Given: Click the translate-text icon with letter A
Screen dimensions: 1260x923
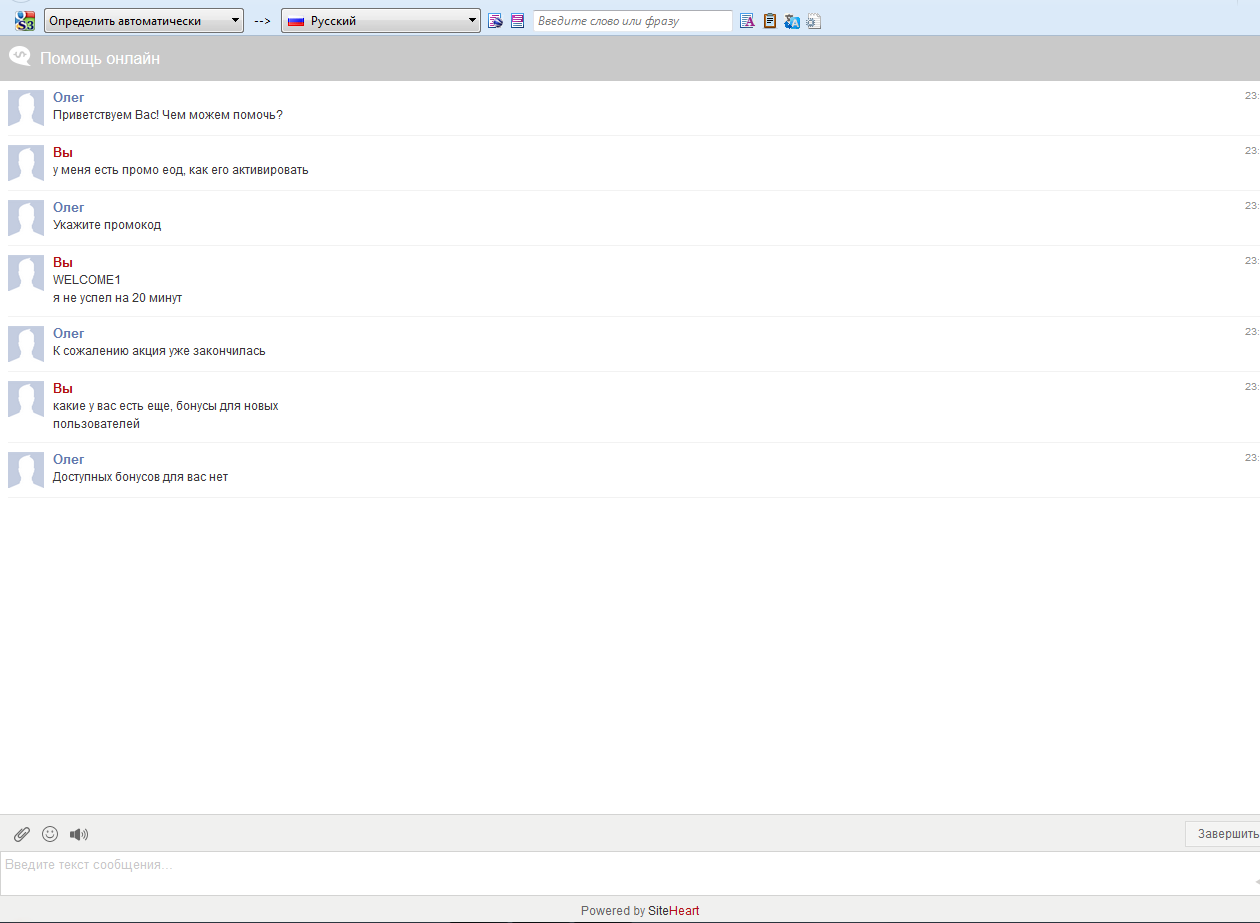Looking at the screenshot, I should pos(747,21).
